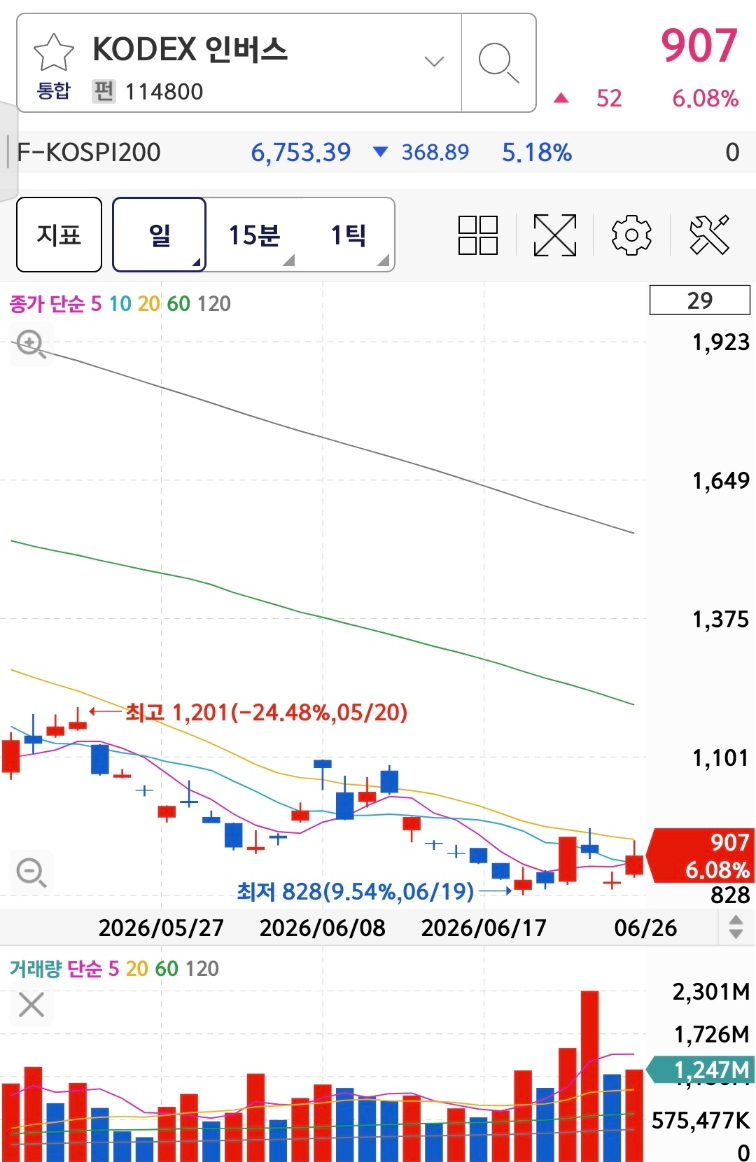756x1162 pixels.
Task: Open the 지표 indicators button
Action: [59, 235]
